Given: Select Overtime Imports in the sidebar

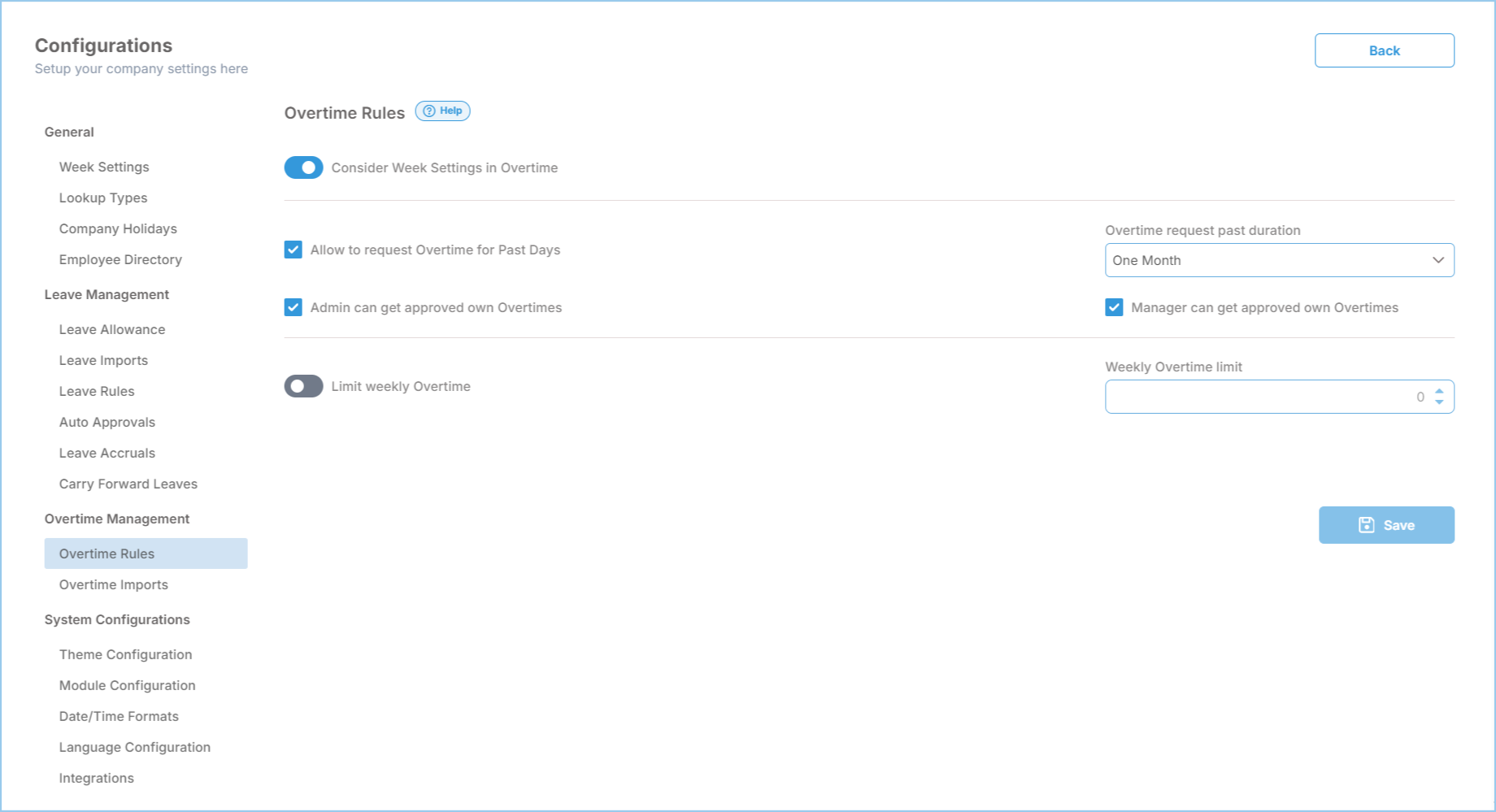Looking at the screenshot, I should (114, 584).
